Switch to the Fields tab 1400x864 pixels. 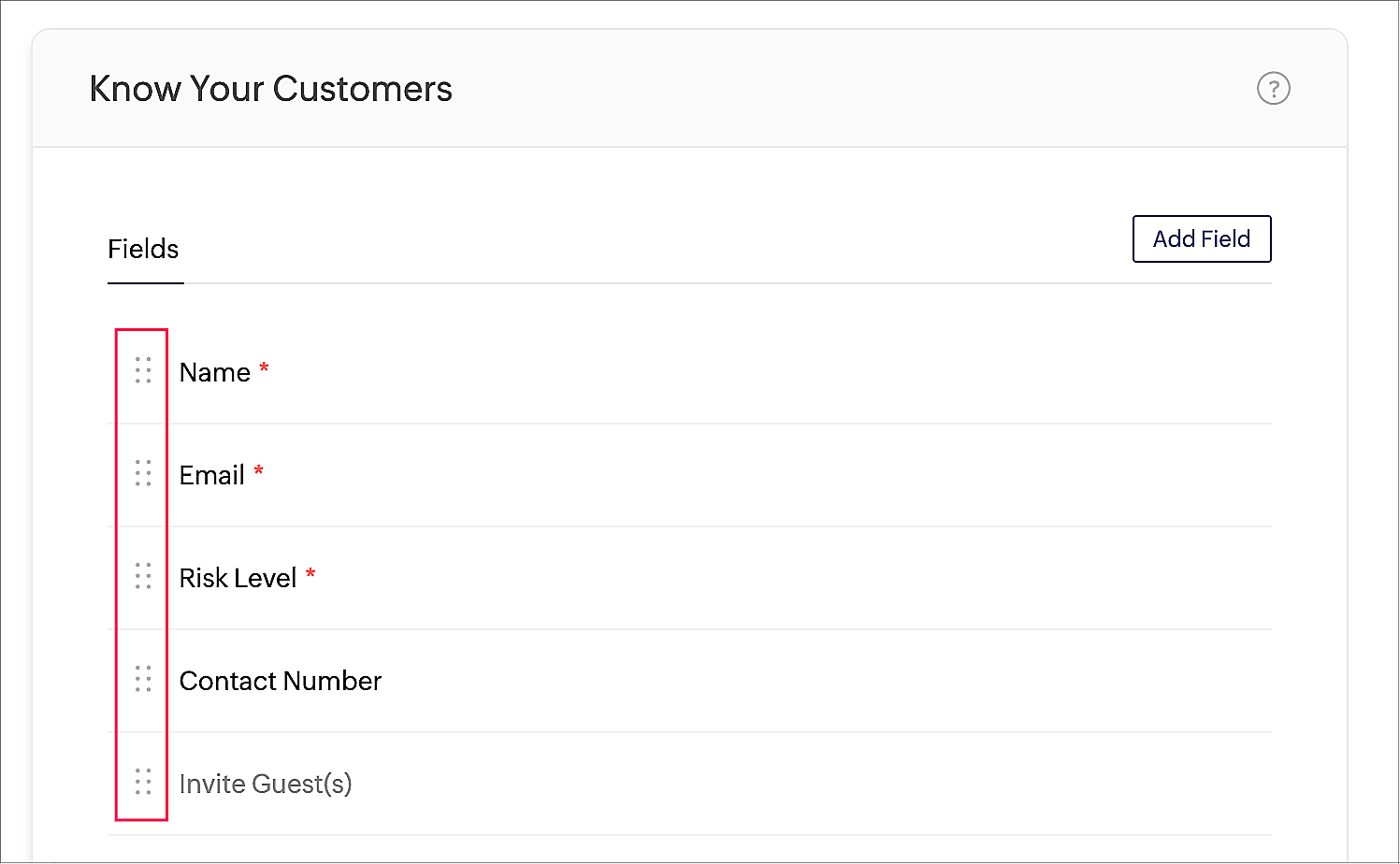[143, 249]
